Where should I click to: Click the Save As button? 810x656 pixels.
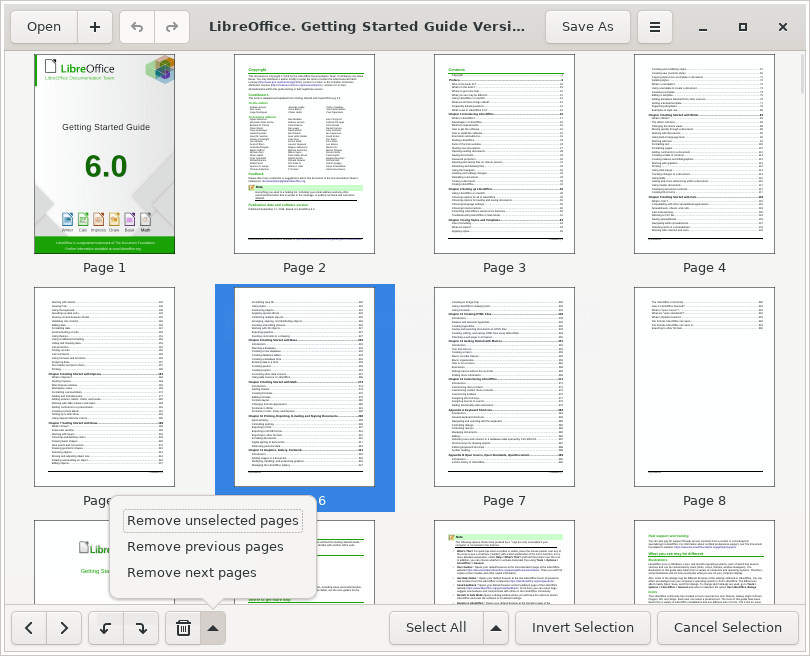[x=588, y=27]
